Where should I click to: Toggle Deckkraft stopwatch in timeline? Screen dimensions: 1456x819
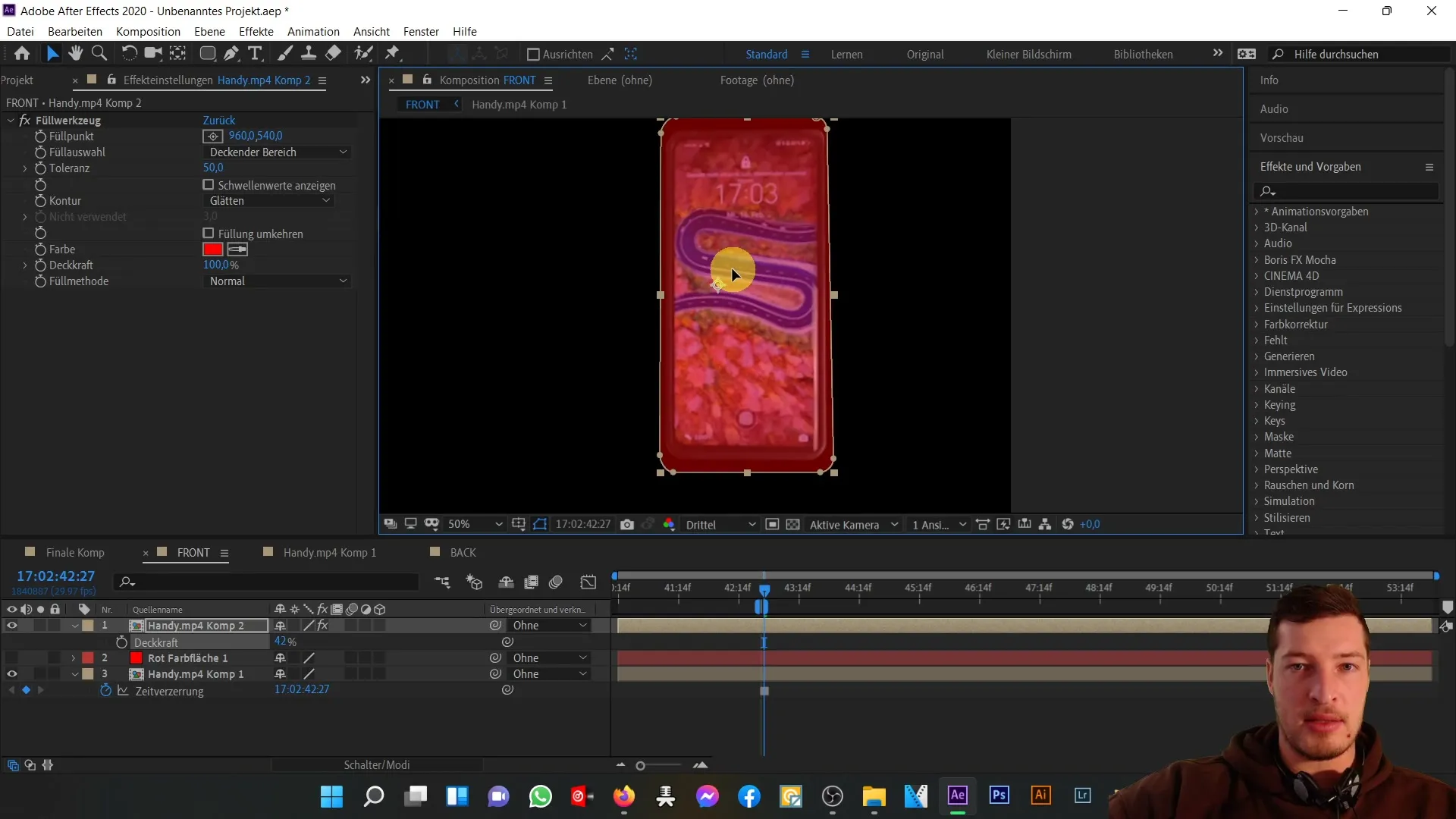[x=121, y=642]
